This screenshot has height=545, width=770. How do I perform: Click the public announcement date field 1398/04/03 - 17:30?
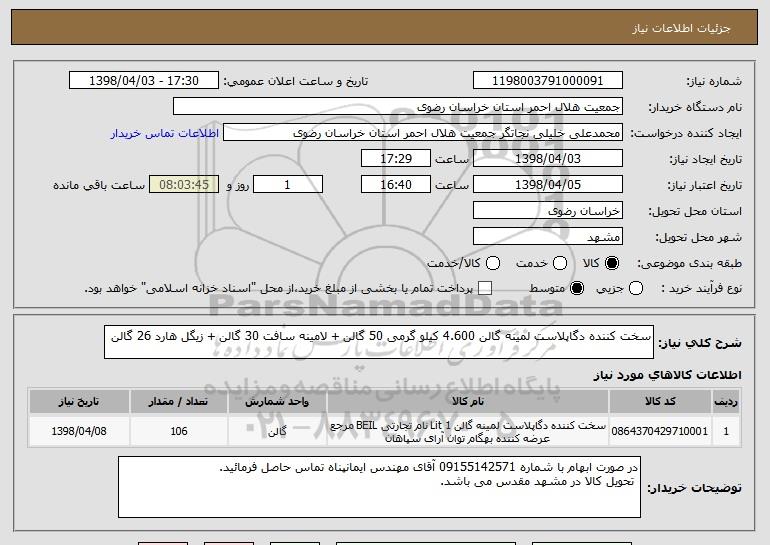coord(144,81)
